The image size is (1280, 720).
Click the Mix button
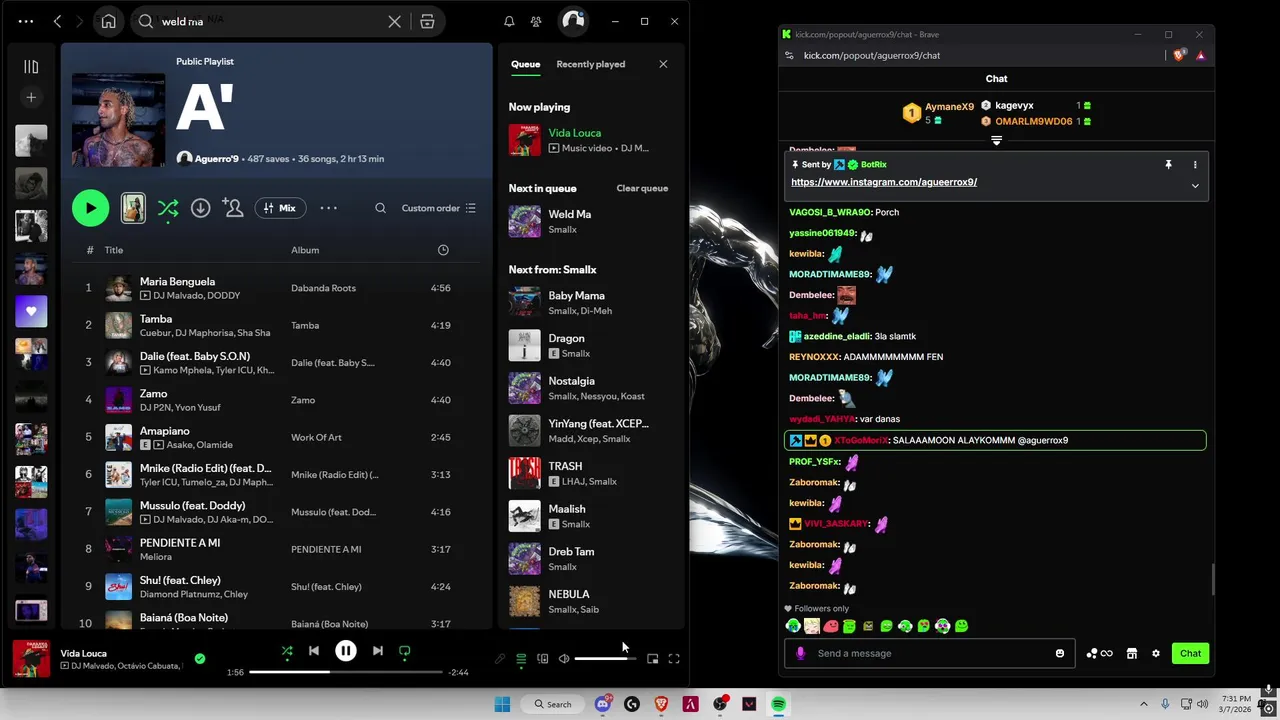(280, 208)
